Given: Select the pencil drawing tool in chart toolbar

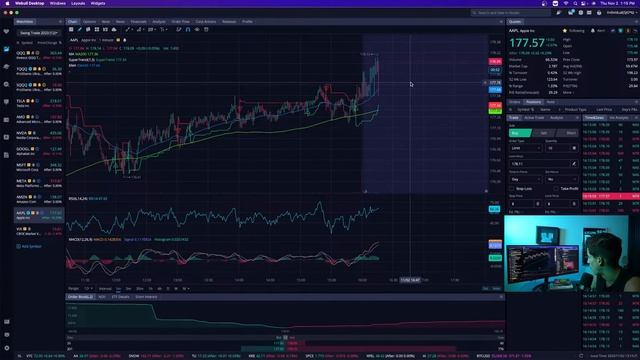Looking at the screenshot, I should [80, 29].
